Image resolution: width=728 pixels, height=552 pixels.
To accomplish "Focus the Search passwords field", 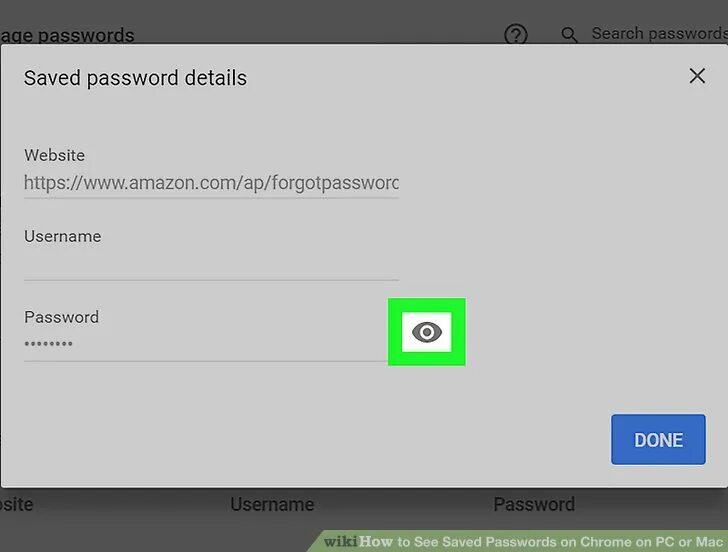I will (659, 33).
